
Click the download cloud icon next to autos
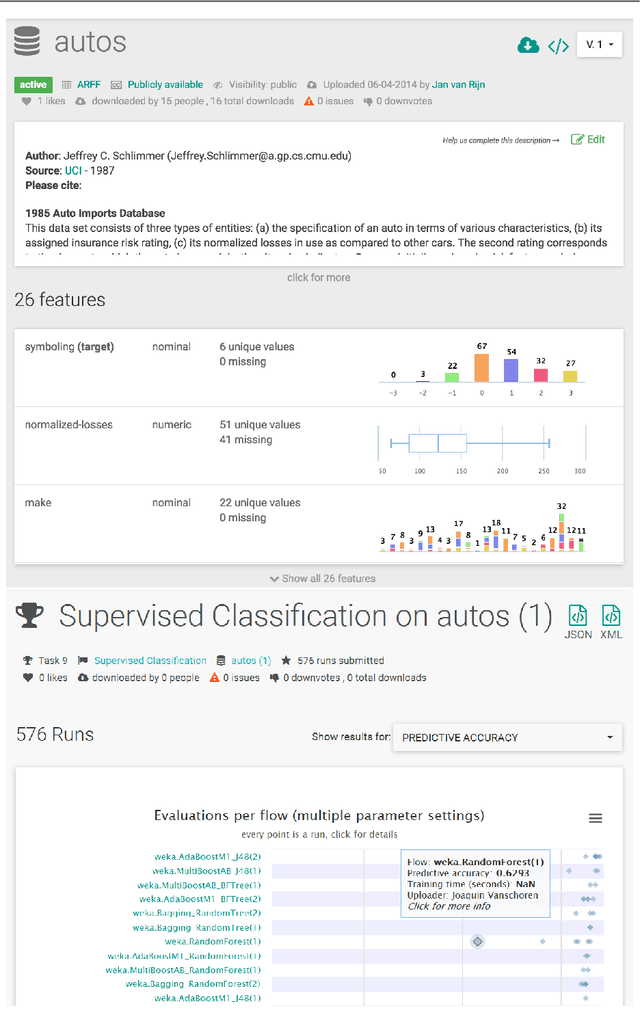click(529, 45)
